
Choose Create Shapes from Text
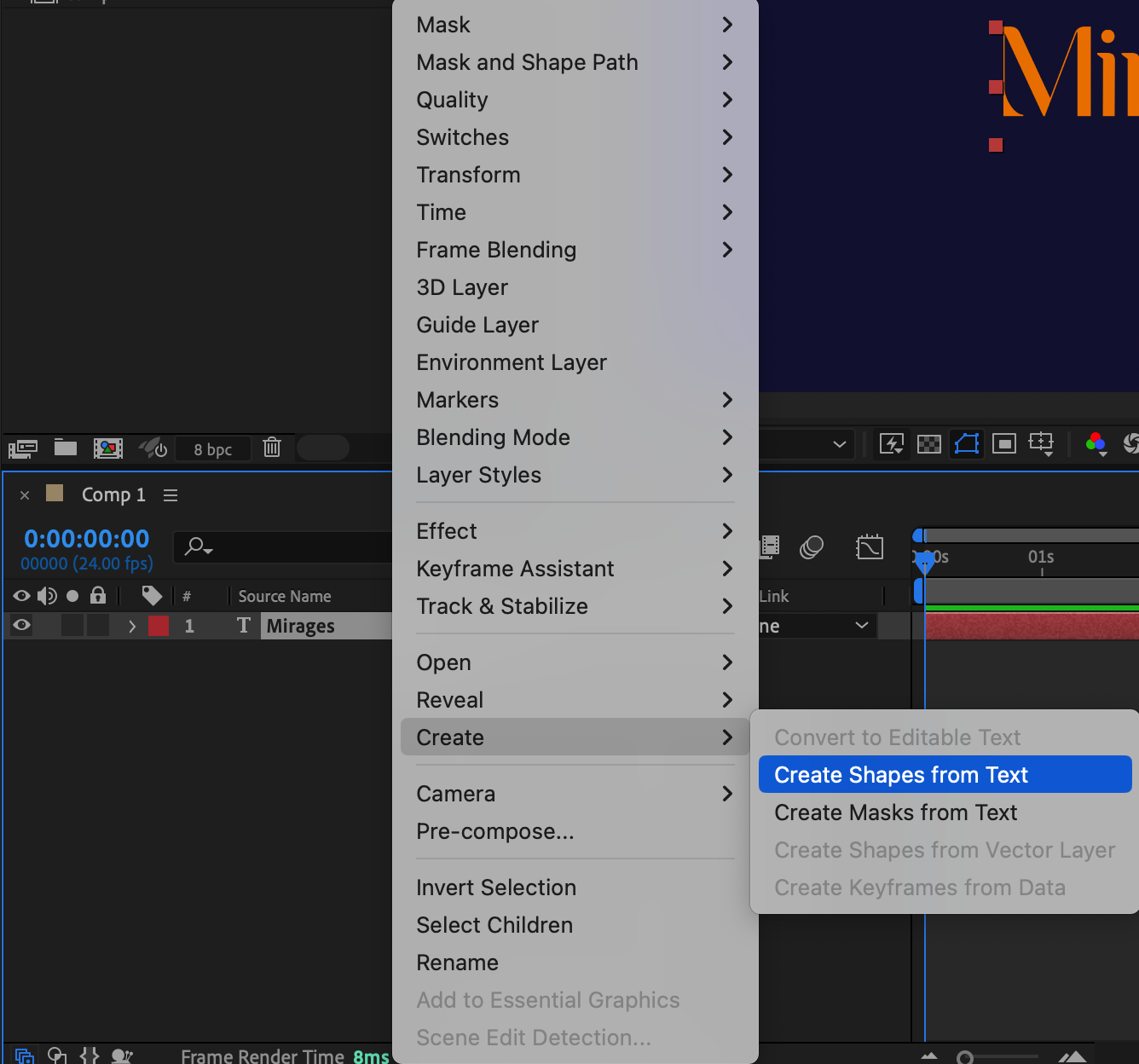[901, 775]
